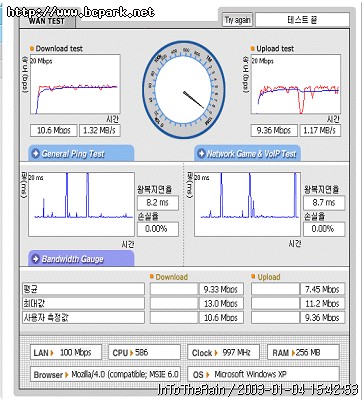Click the orange bullet beside Bandwidth Download column
The width and height of the screenshot is (364, 402).
[x=152, y=276]
